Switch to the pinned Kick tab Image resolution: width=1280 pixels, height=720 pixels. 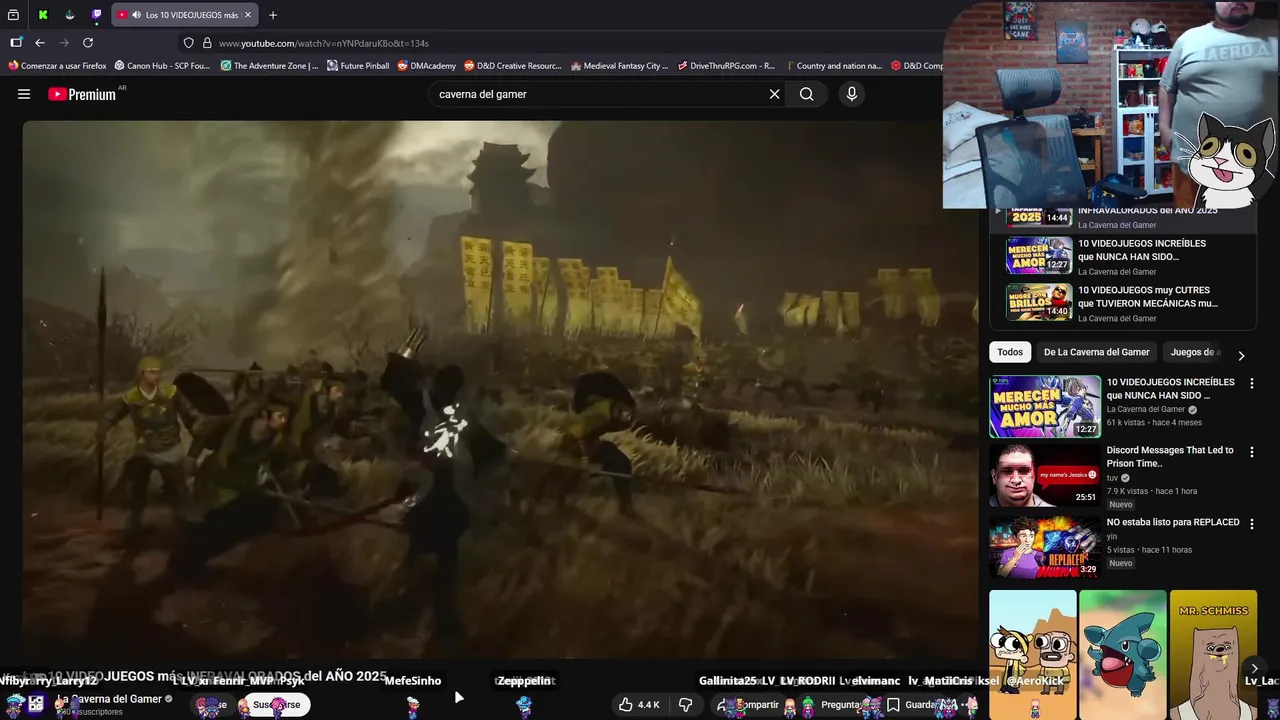click(x=43, y=15)
